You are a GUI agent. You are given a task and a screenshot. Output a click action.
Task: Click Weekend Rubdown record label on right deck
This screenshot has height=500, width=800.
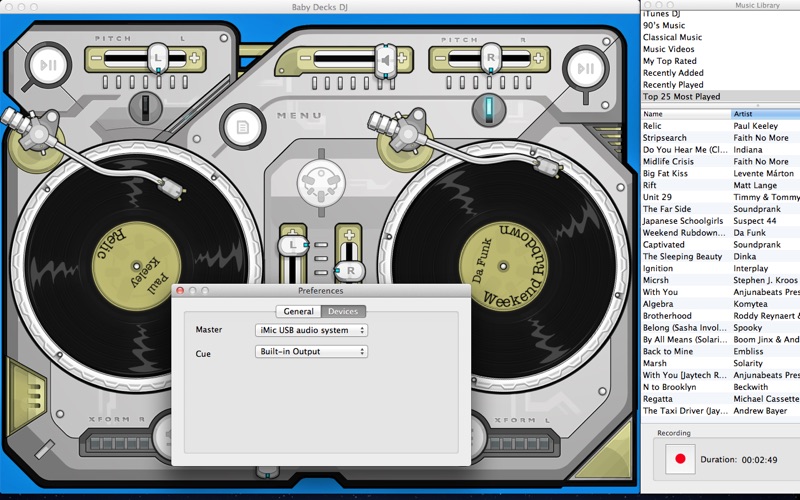pos(503,266)
